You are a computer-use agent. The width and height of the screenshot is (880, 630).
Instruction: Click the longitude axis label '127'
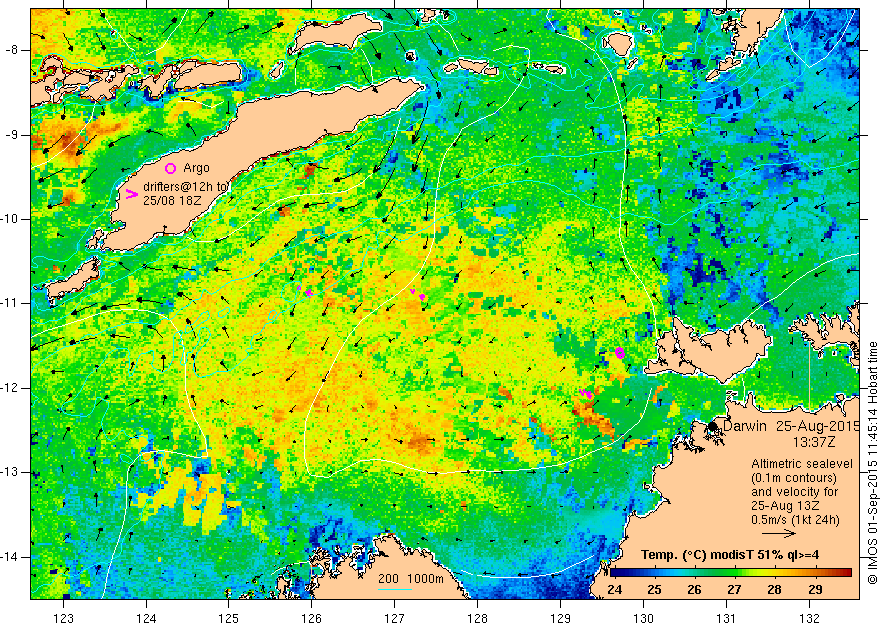395,618
